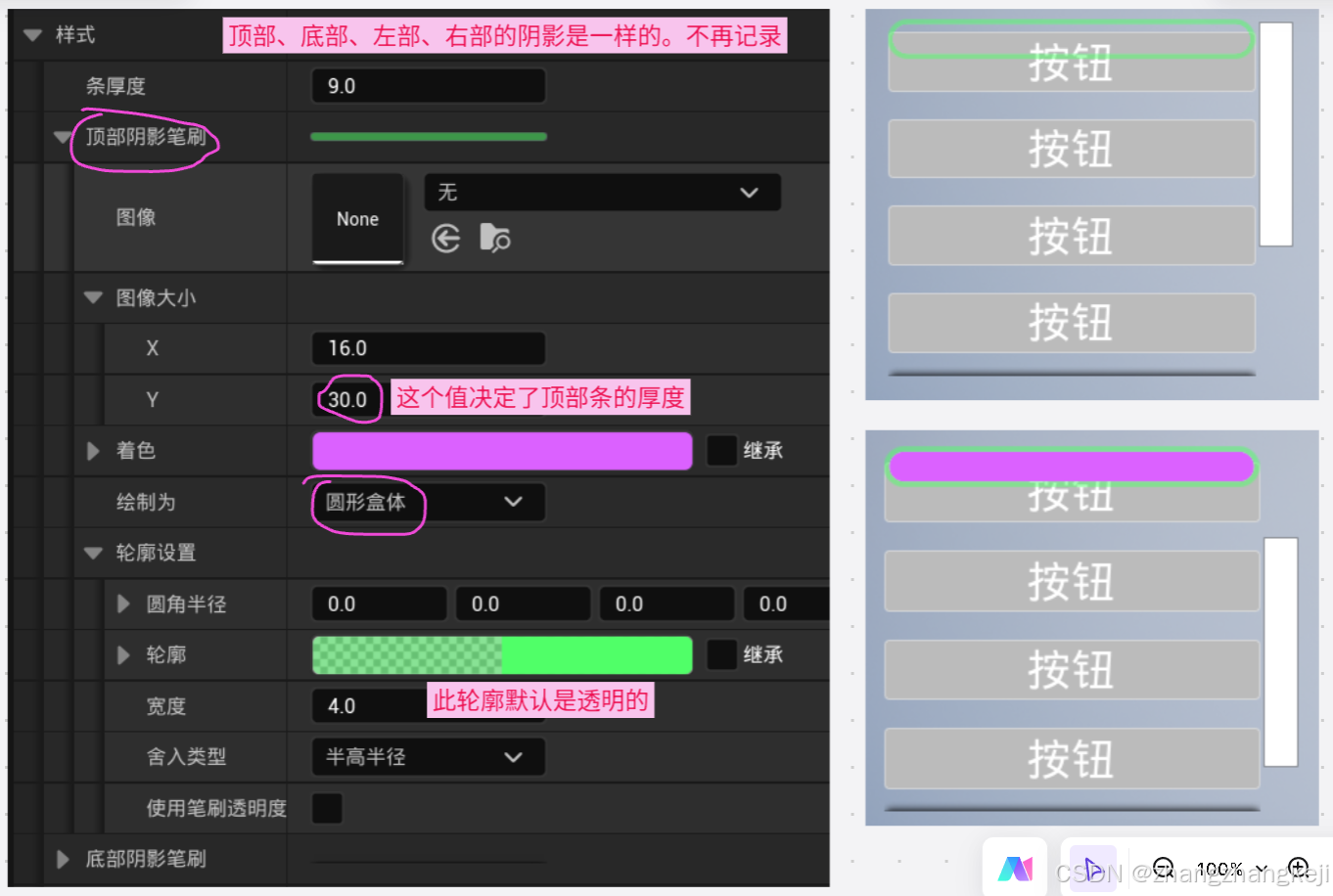
Task: Click the colorful M app logo
Action: tap(1015, 868)
